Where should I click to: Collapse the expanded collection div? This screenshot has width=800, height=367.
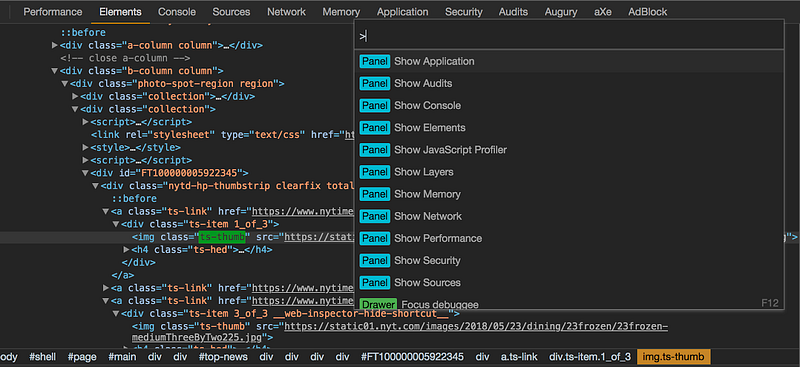(x=75, y=109)
